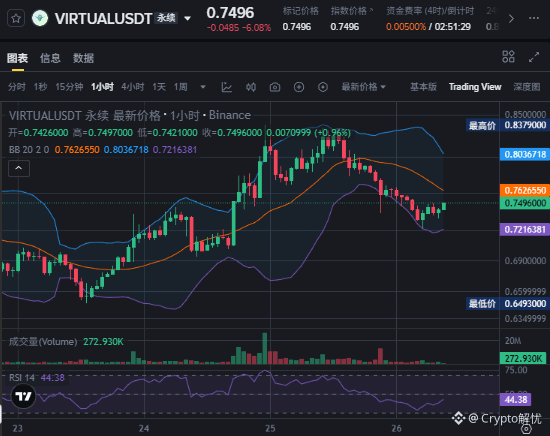
Task: Click the 标记价格 mark price label
Action: point(301,11)
